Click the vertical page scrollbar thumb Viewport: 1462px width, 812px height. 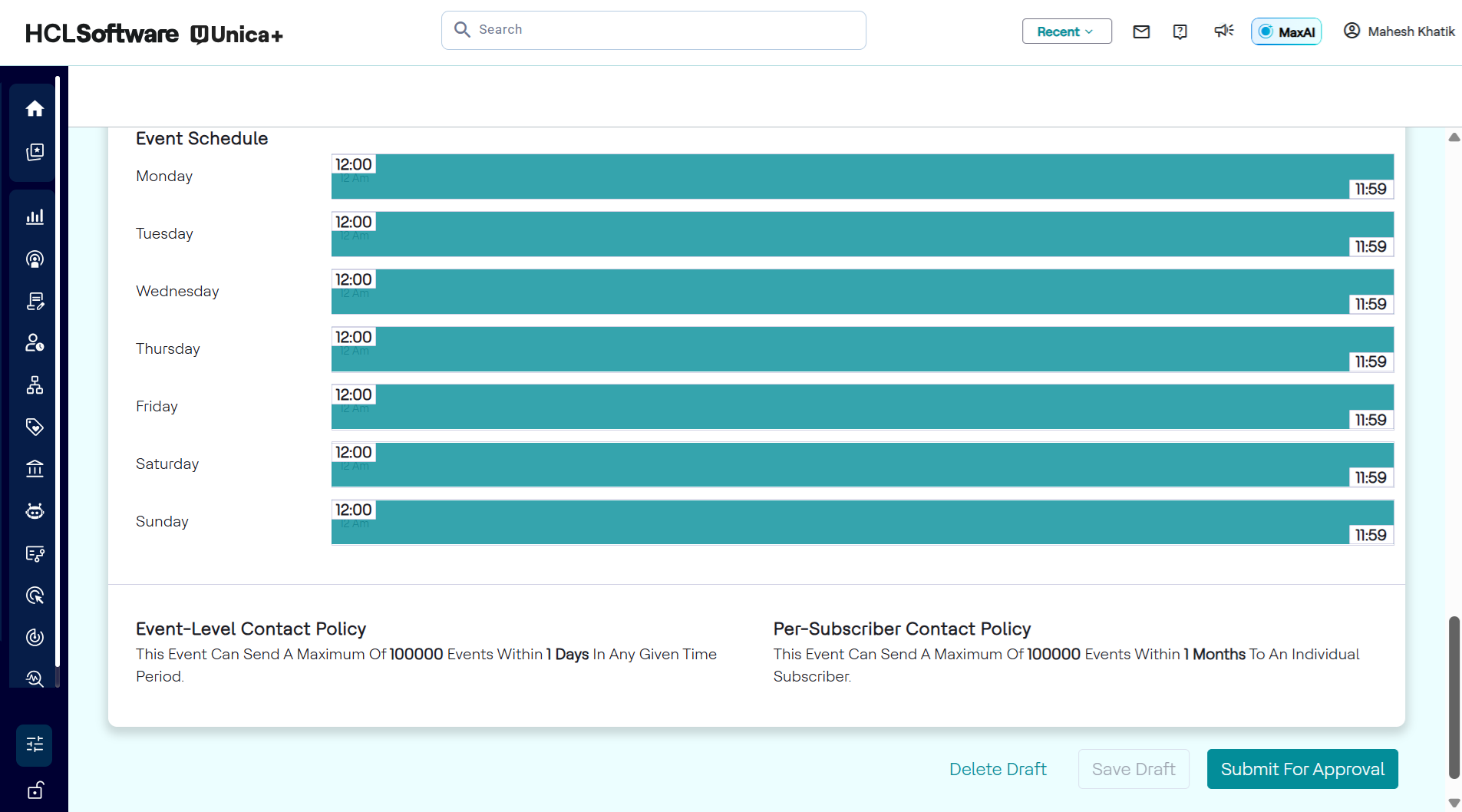1454,697
